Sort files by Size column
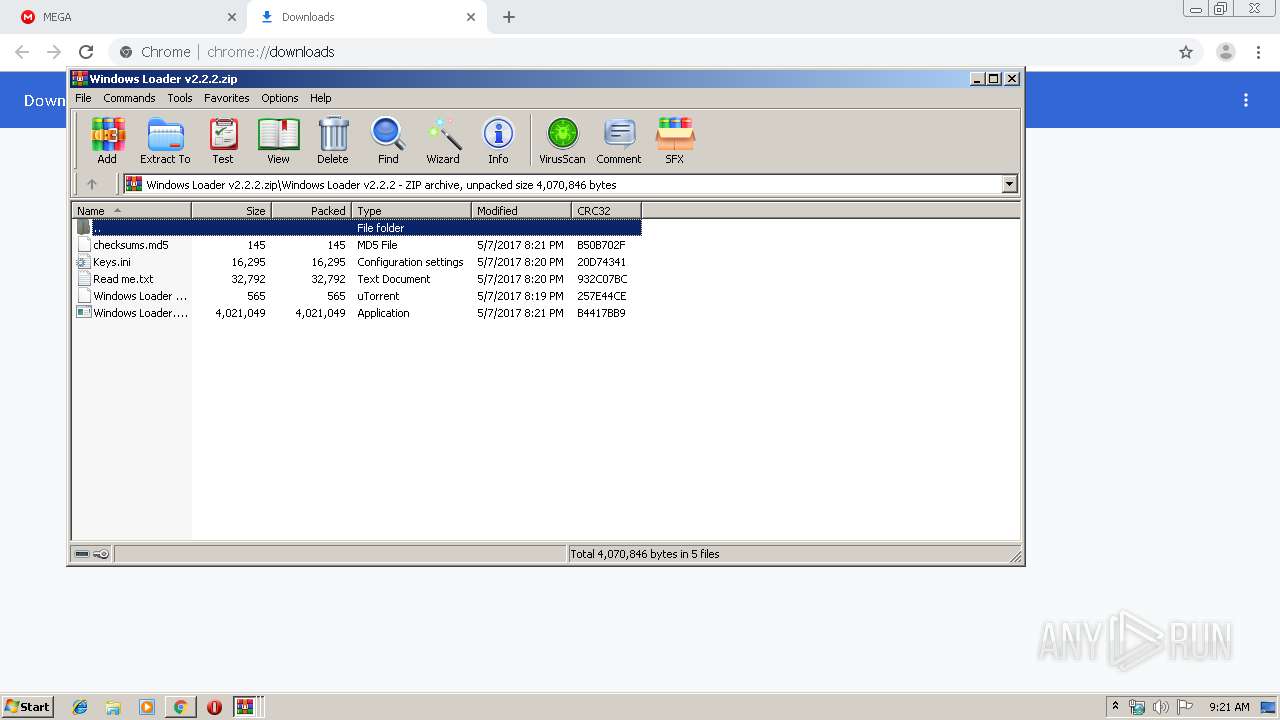This screenshot has height=720, width=1280. [x=231, y=210]
